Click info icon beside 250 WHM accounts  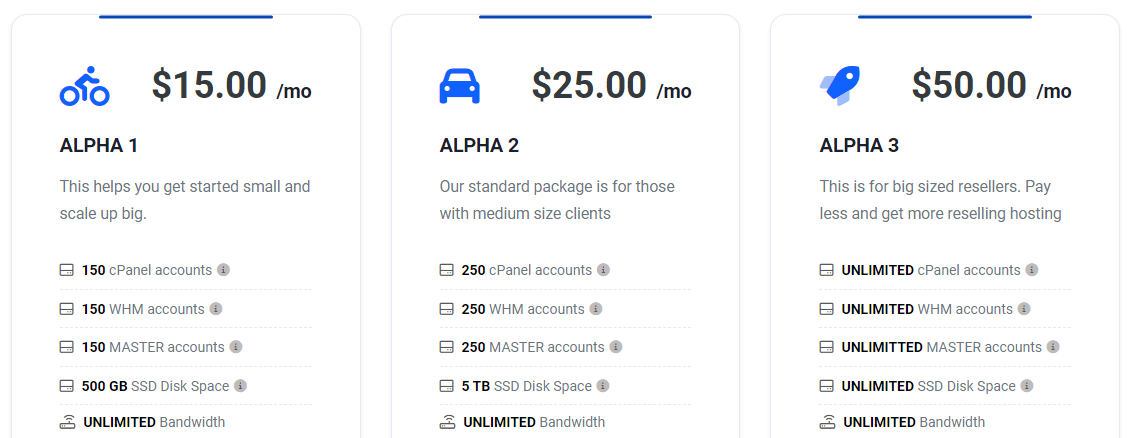click(x=596, y=309)
